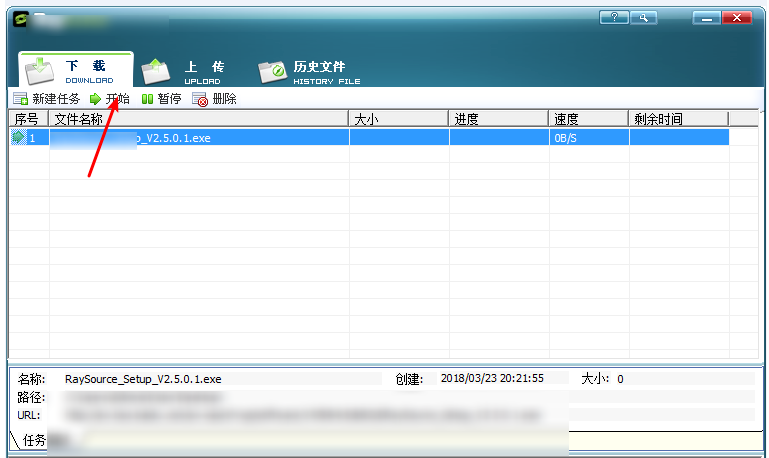Viewport: 769px width, 458px height.
Task: Click the creation date 2018/03/23 20:21:55
Action: tap(492, 379)
